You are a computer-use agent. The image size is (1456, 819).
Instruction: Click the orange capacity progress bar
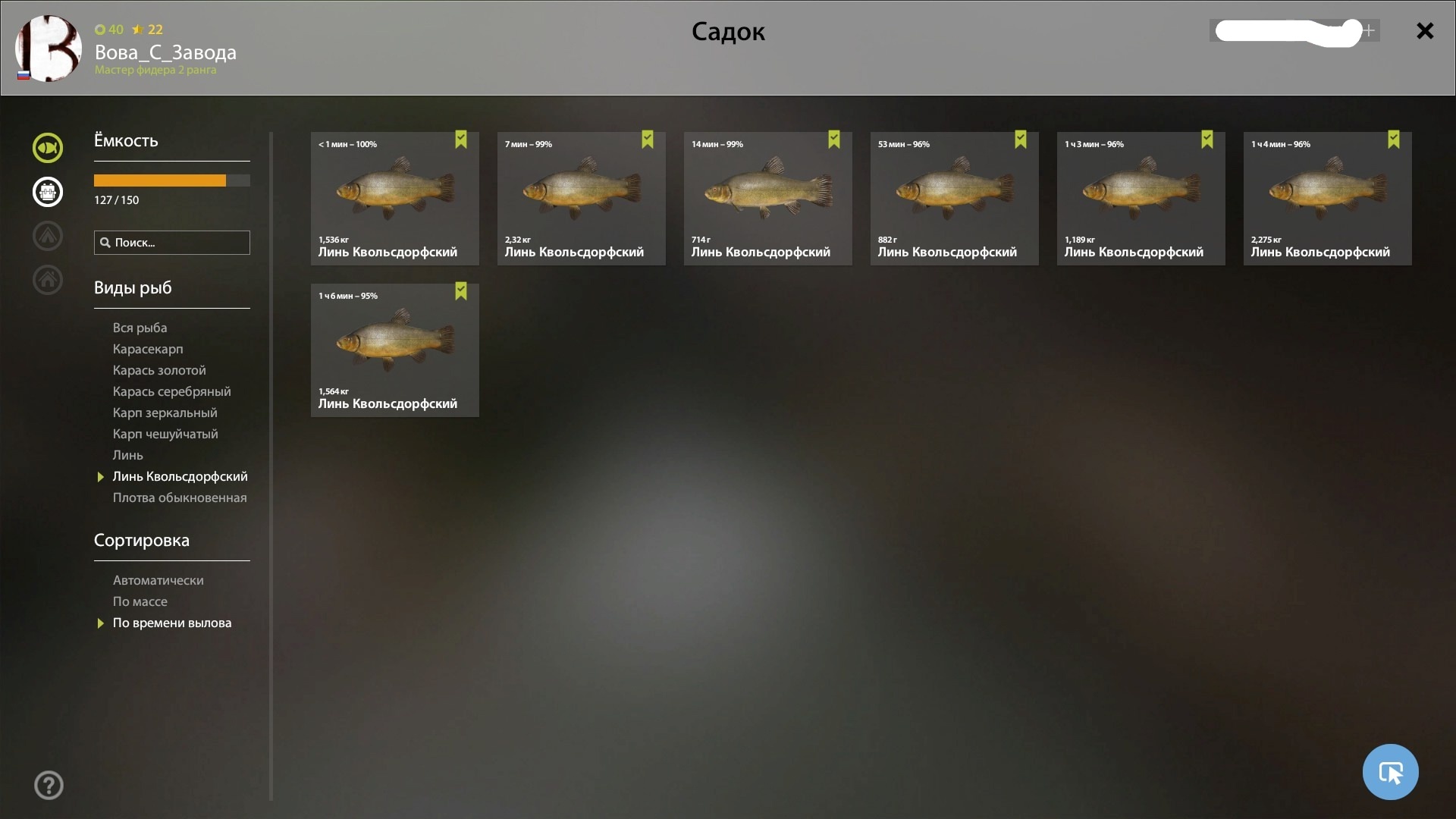[172, 180]
